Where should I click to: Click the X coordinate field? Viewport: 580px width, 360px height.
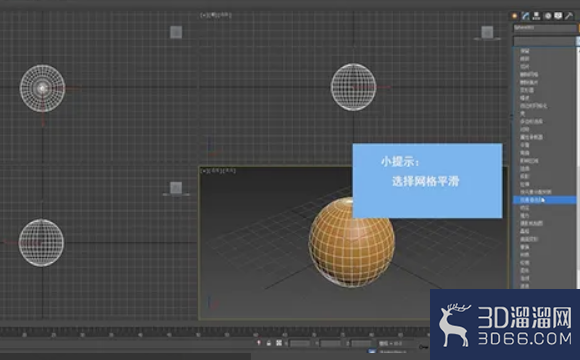300,343
